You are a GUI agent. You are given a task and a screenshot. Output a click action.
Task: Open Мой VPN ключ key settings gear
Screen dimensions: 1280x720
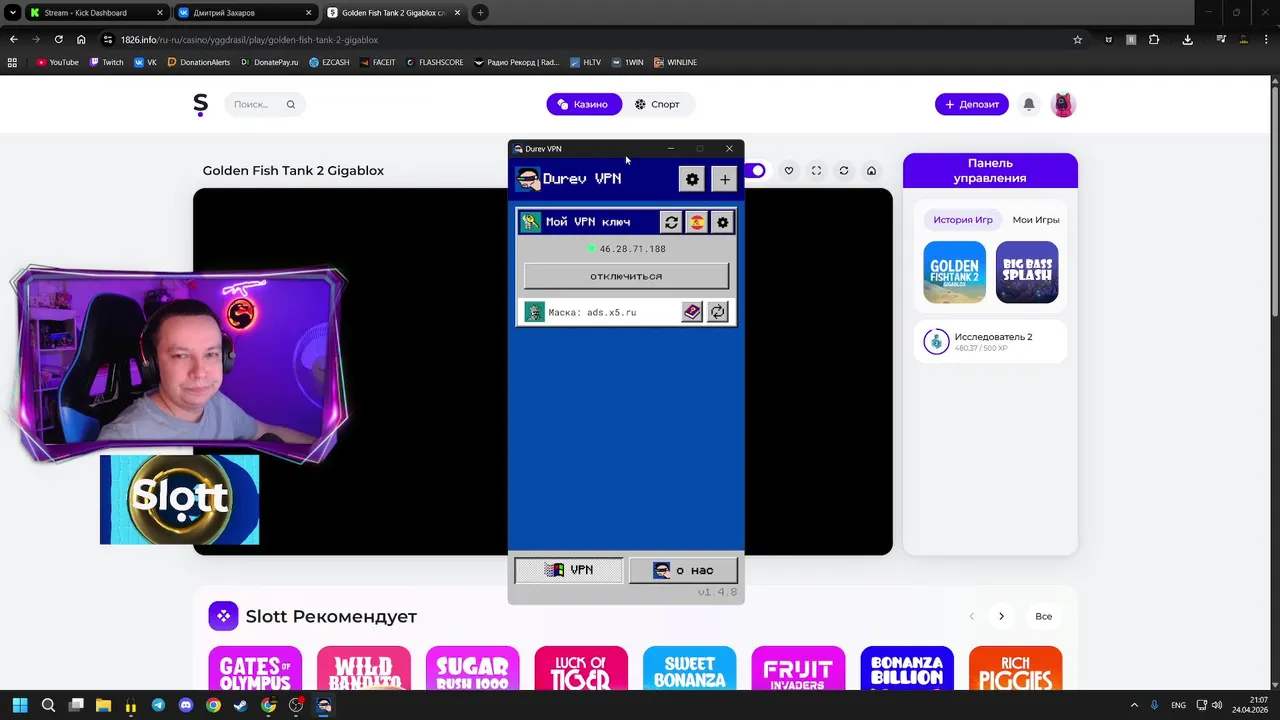pos(723,222)
